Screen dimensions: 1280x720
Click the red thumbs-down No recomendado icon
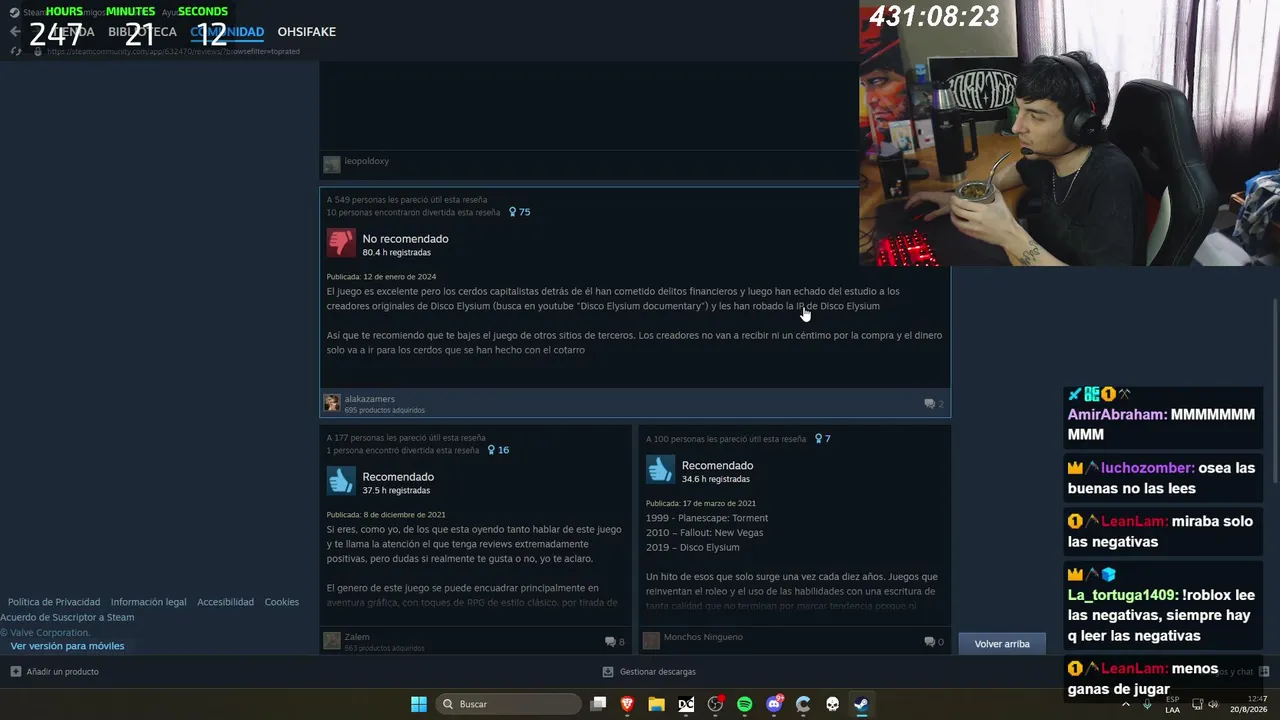(341, 243)
